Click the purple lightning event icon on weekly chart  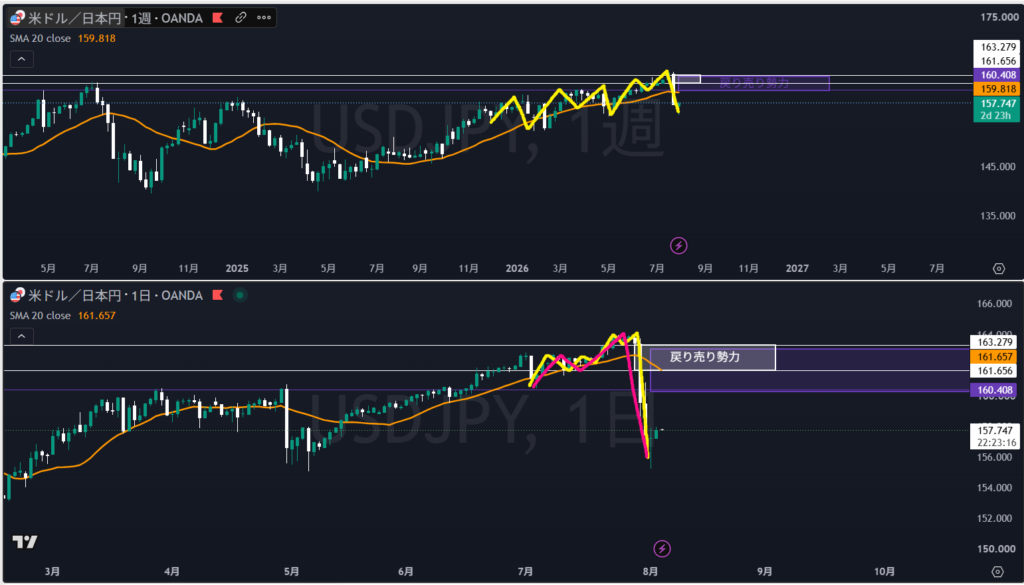(x=679, y=245)
